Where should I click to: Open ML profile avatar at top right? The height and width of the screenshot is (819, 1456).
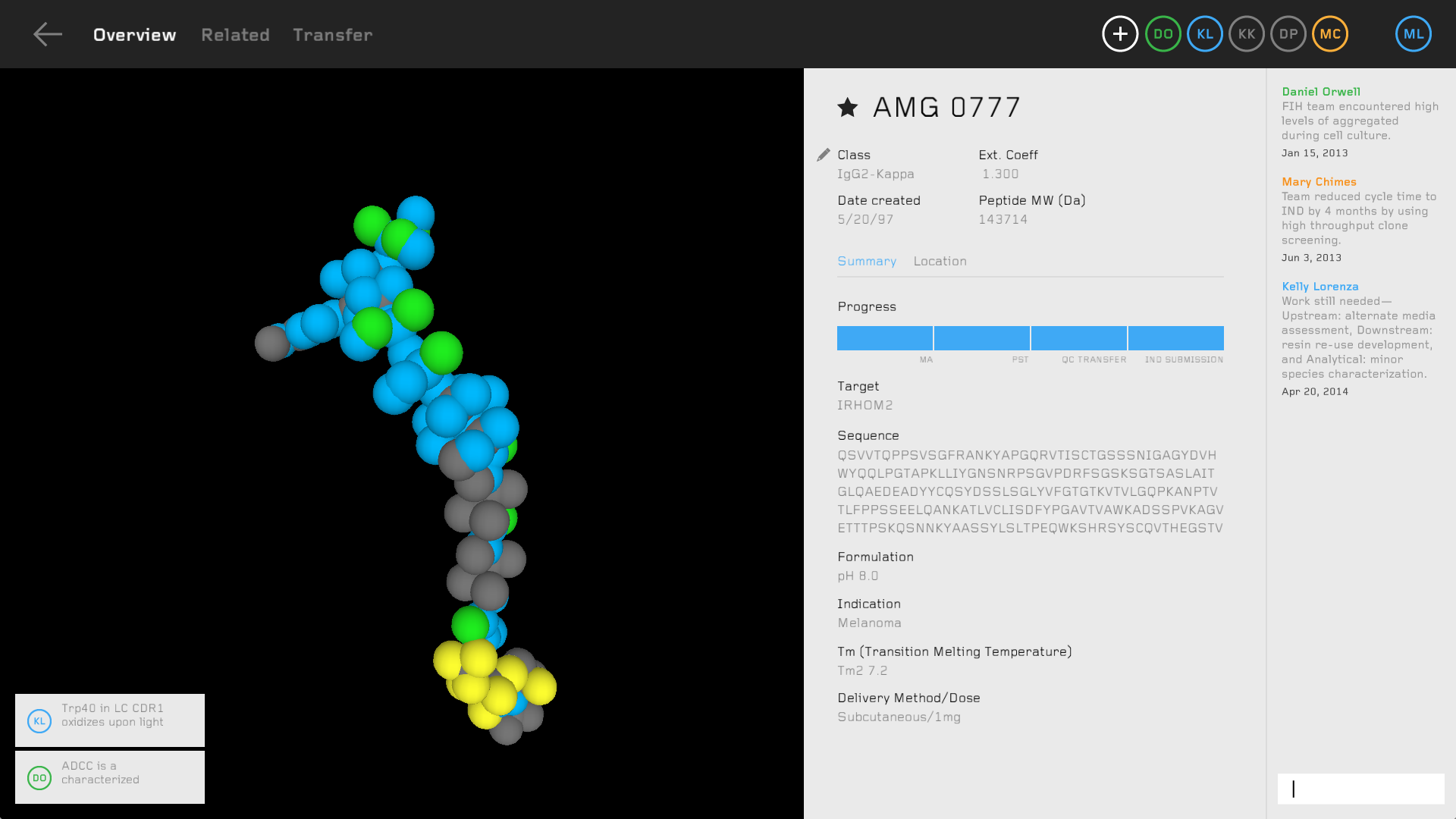tap(1412, 33)
